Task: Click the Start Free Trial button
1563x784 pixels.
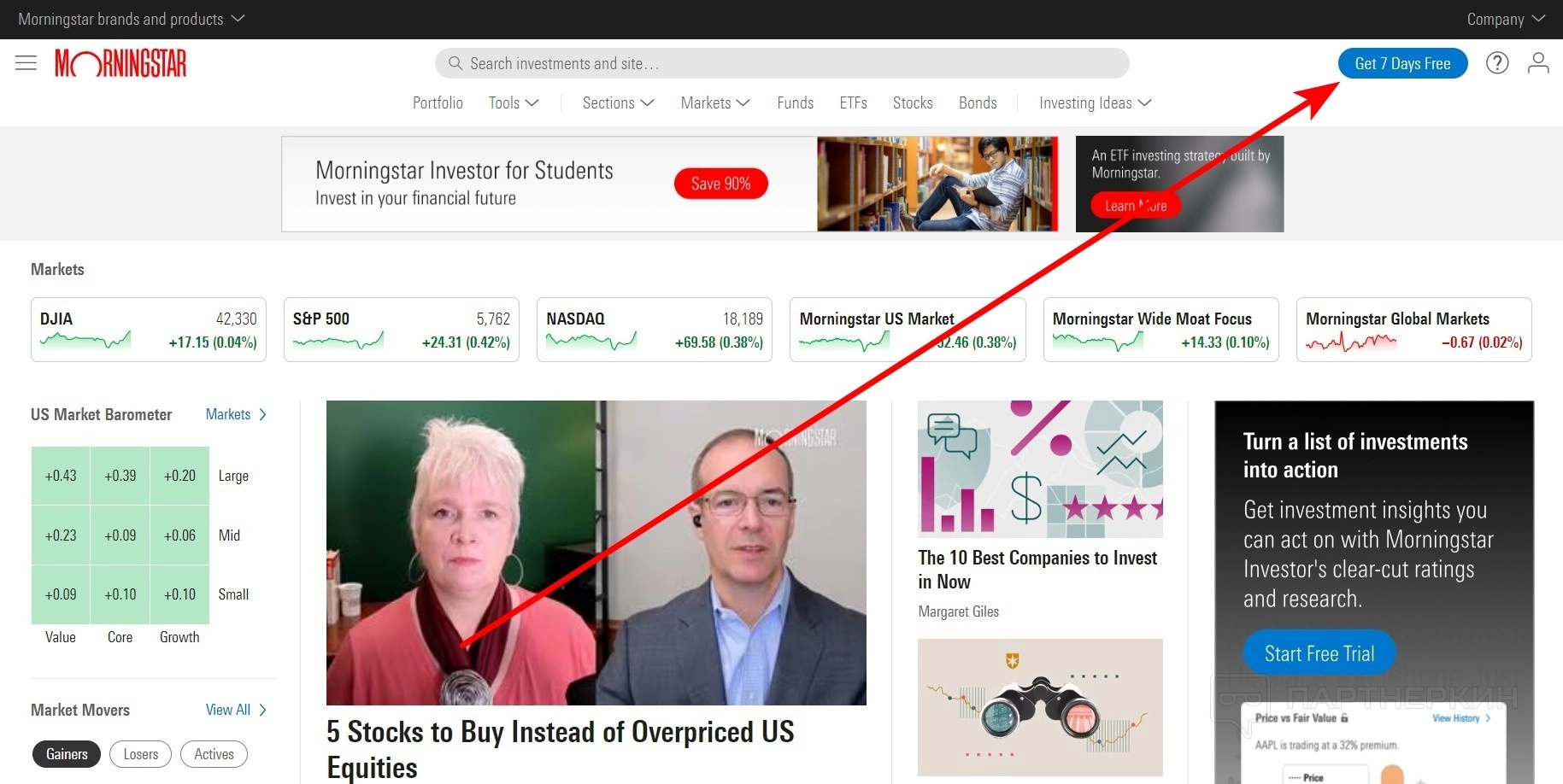Action: pyautogui.click(x=1319, y=653)
